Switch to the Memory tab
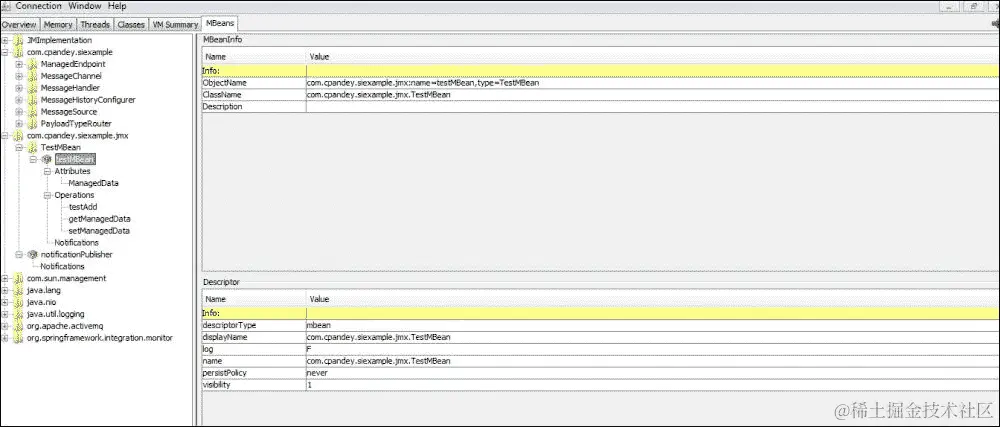The height and width of the screenshot is (427, 1000). tap(58, 24)
